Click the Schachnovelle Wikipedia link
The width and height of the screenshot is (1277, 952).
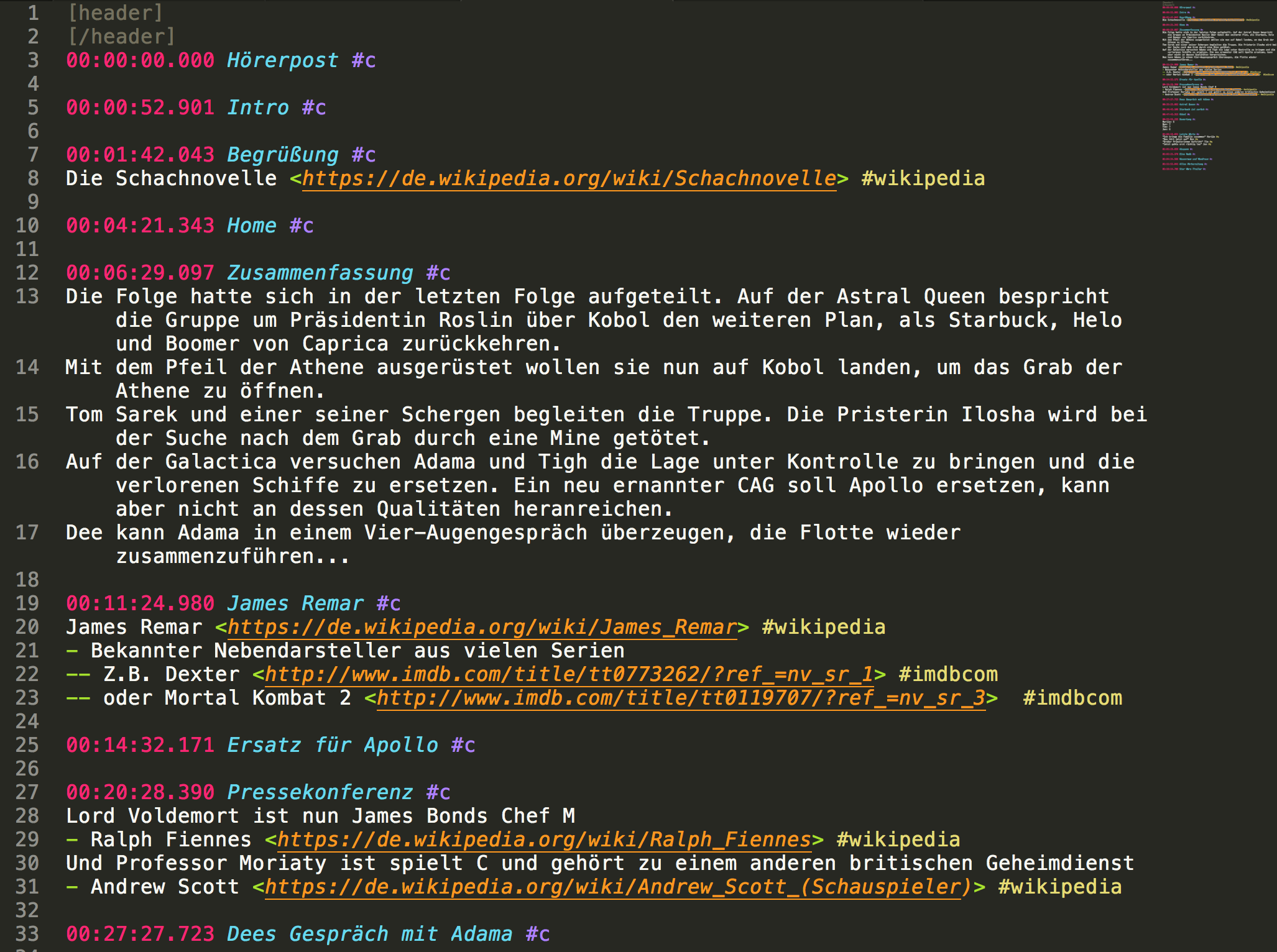point(569,179)
